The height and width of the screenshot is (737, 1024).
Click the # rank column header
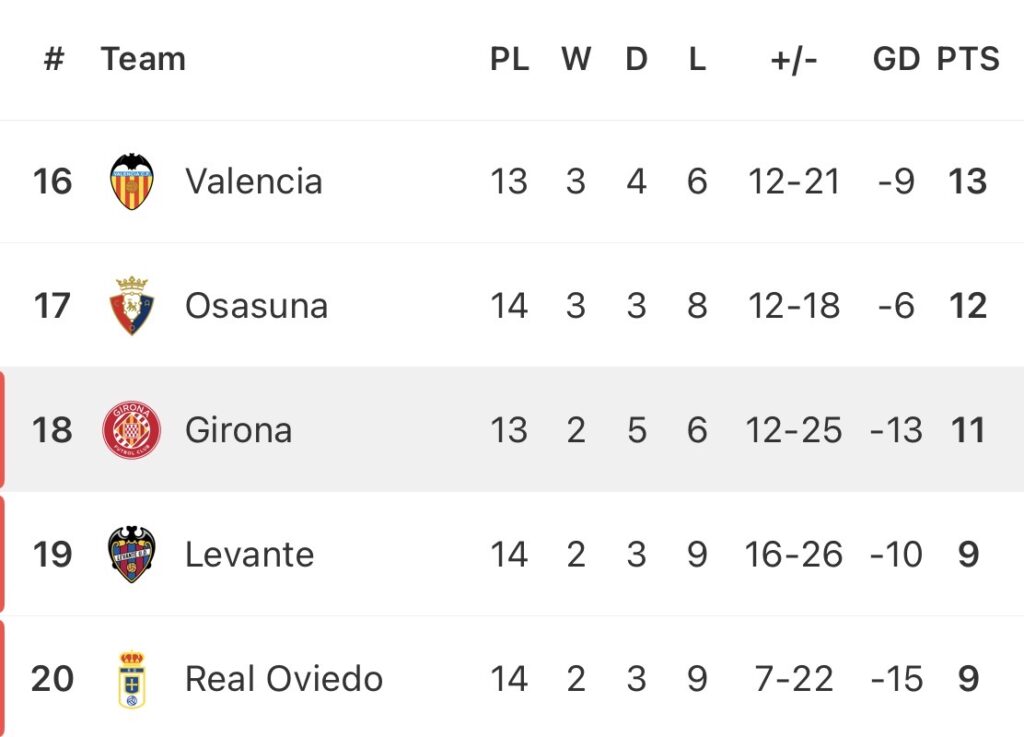54,59
